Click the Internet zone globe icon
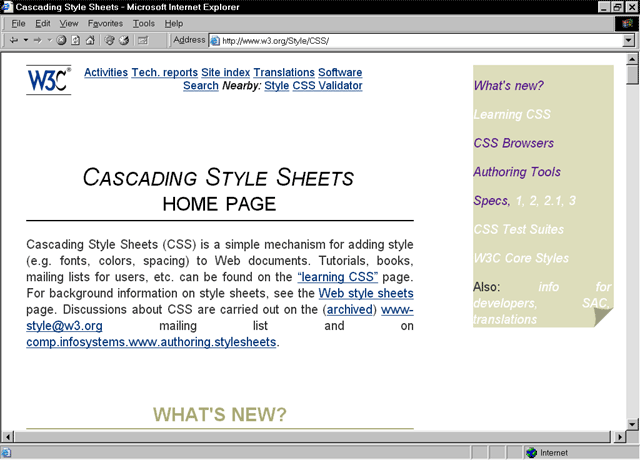640x460 pixels. [531, 452]
